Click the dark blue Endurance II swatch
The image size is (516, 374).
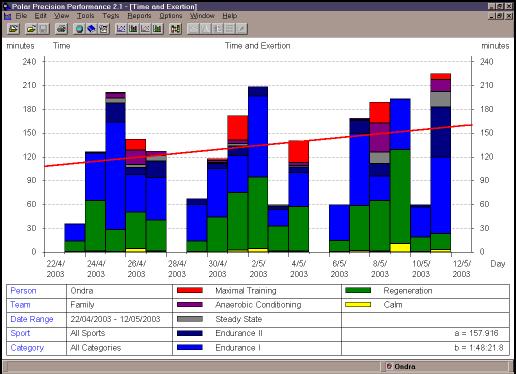point(190,333)
